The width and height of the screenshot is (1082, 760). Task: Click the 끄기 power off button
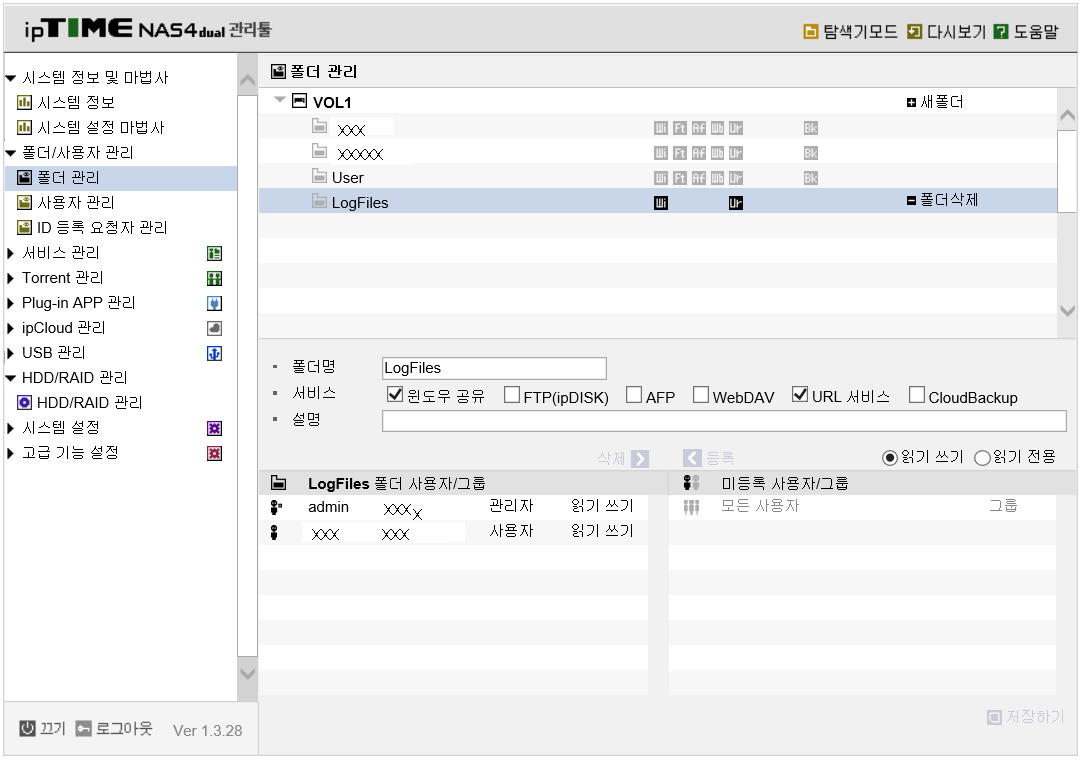[x=42, y=728]
